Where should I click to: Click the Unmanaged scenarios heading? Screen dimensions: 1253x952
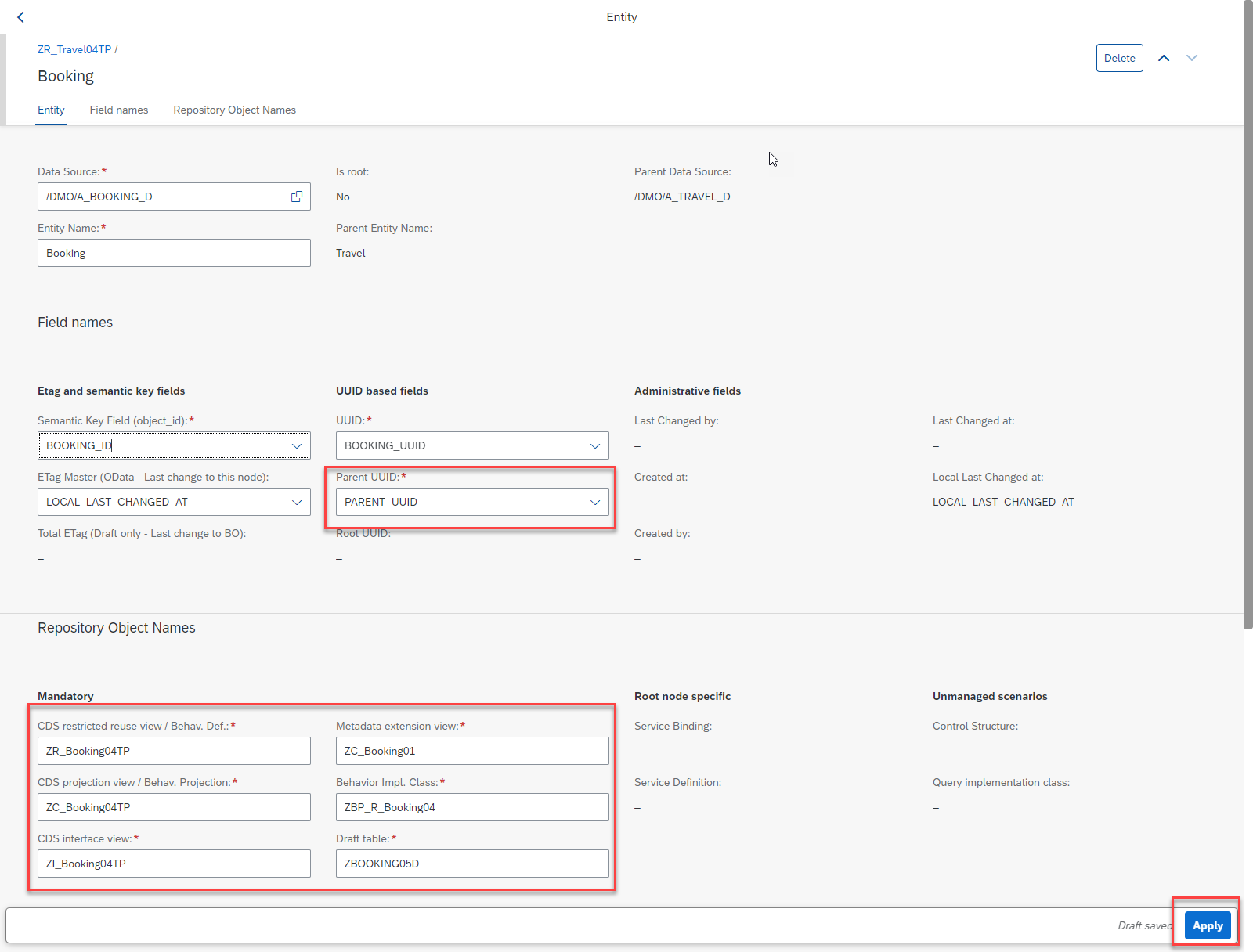pos(990,696)
